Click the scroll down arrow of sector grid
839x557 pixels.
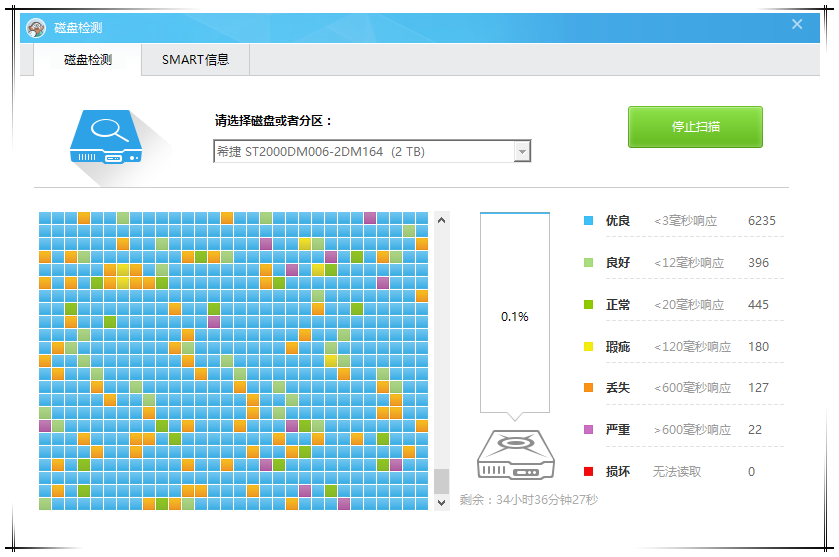(442, 503)
